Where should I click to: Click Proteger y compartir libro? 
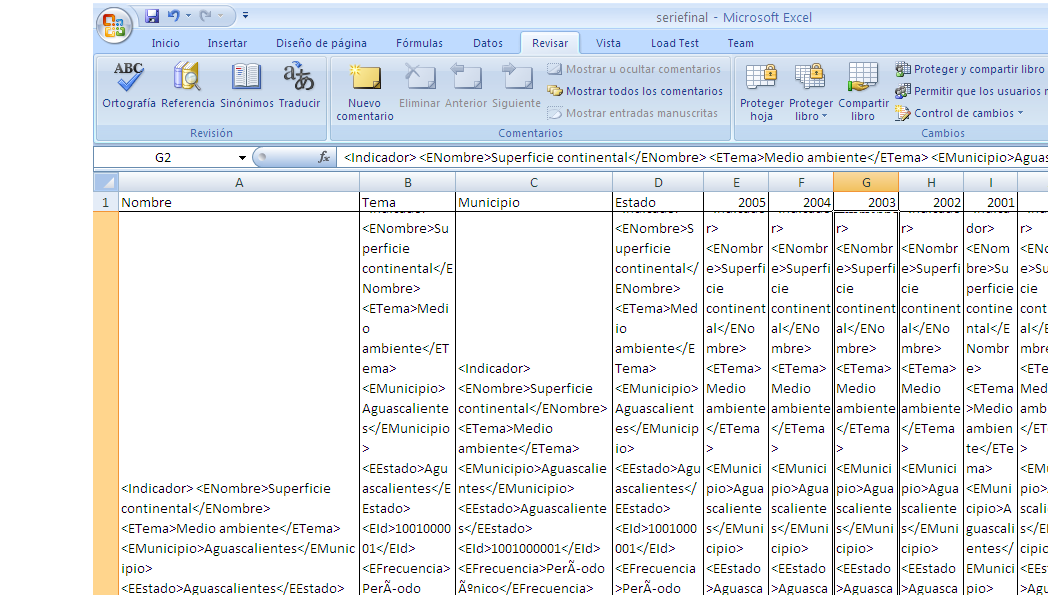coord(970,69)
